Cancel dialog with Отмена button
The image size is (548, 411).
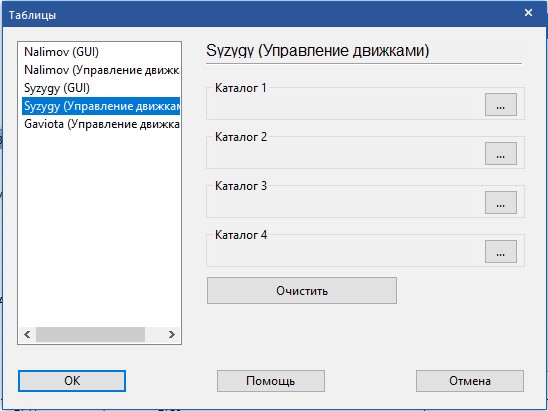coord(470,381)
